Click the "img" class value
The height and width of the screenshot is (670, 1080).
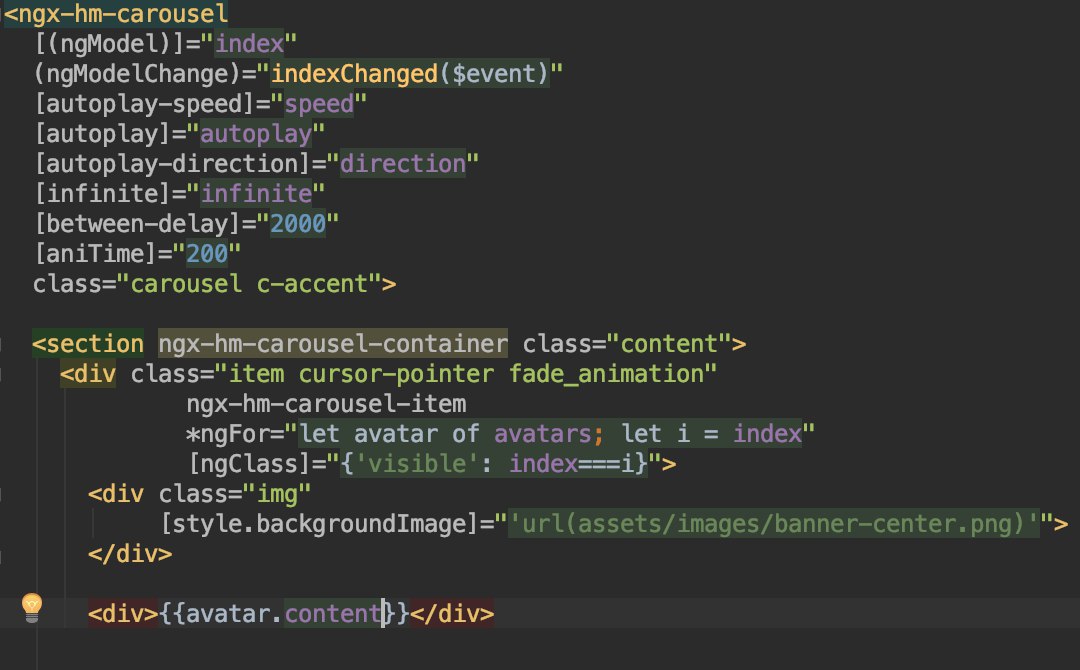pos(277,494)
